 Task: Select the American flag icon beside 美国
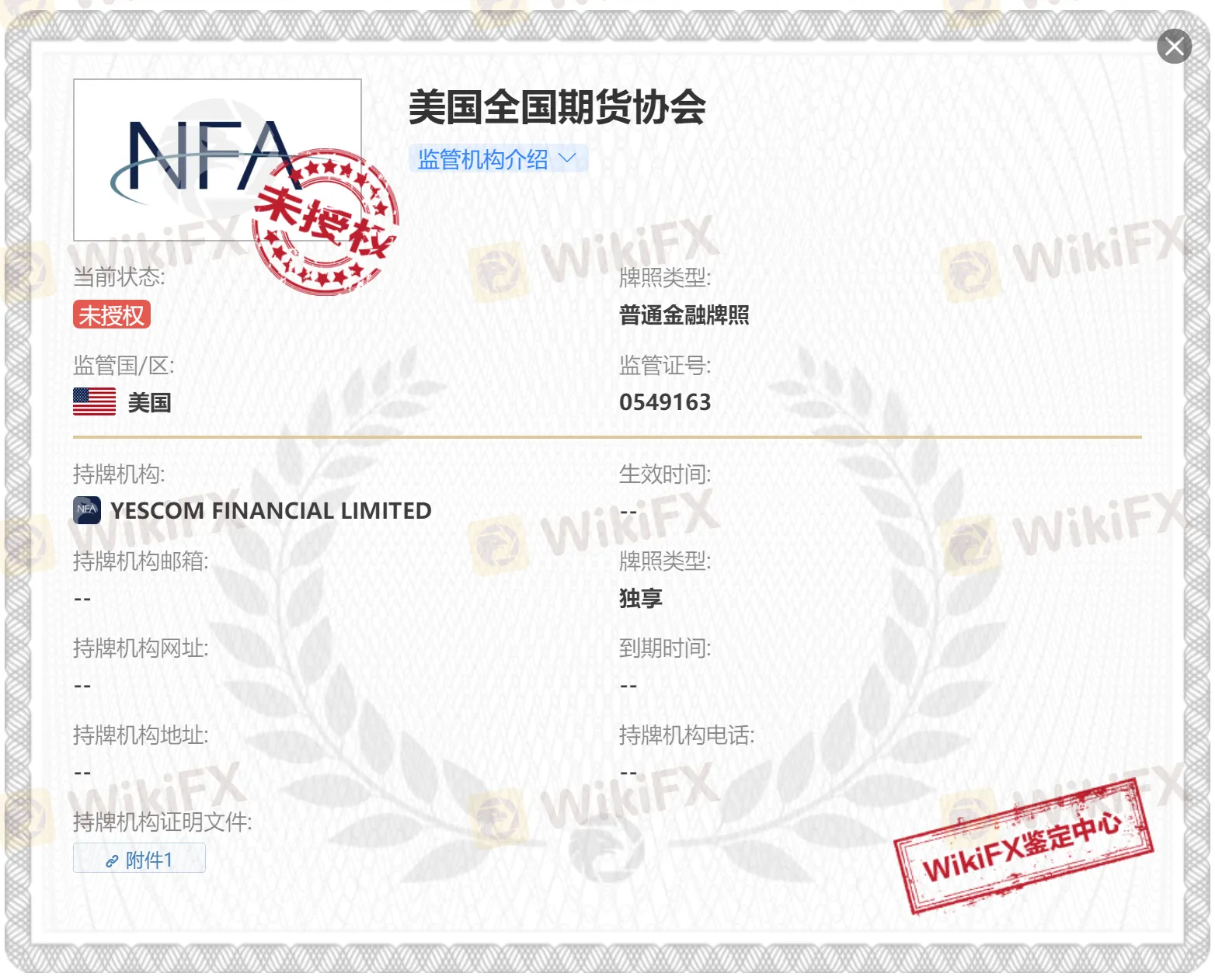93,402
